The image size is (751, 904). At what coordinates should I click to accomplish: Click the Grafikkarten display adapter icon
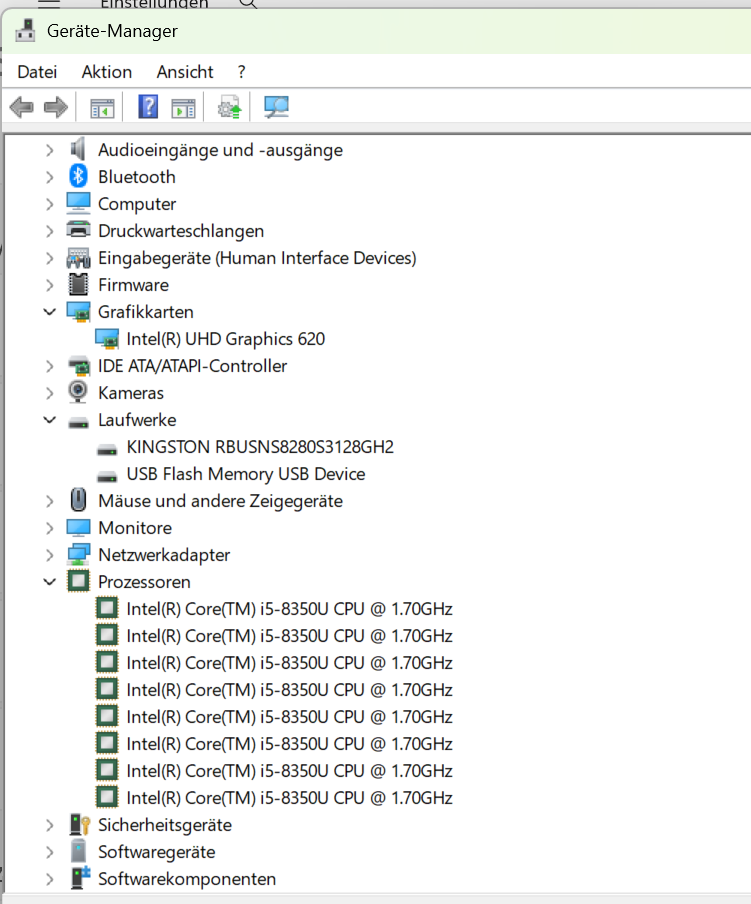78,312
